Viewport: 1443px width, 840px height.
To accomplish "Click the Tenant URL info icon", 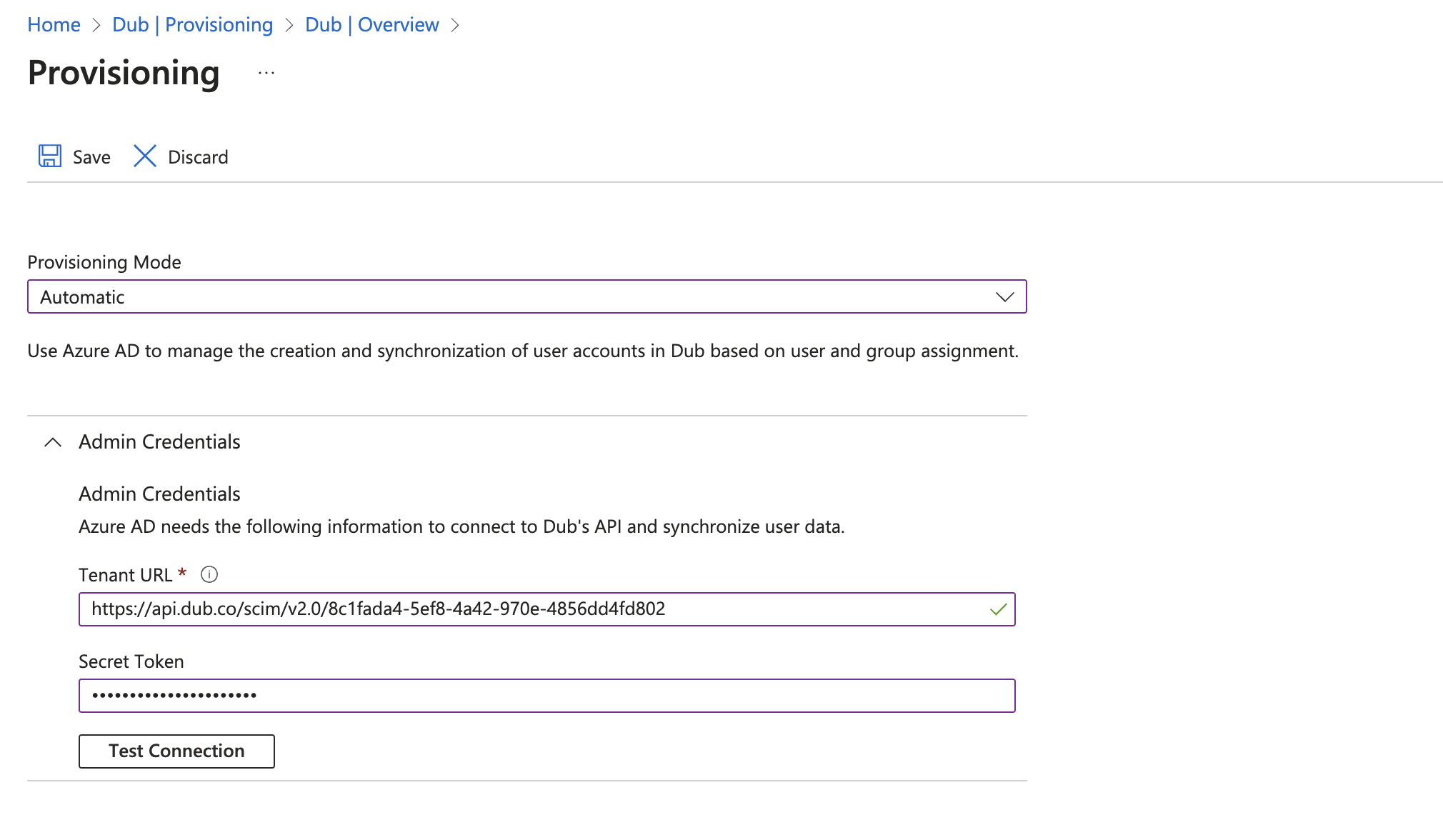I will point(209,575).
